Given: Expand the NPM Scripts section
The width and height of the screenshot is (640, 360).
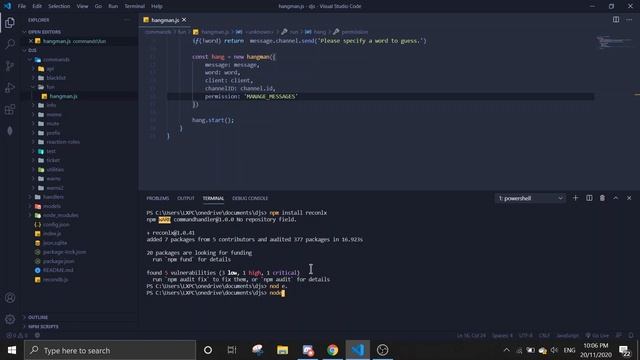Looking at the screenshot, I should (x=43, y=327).
